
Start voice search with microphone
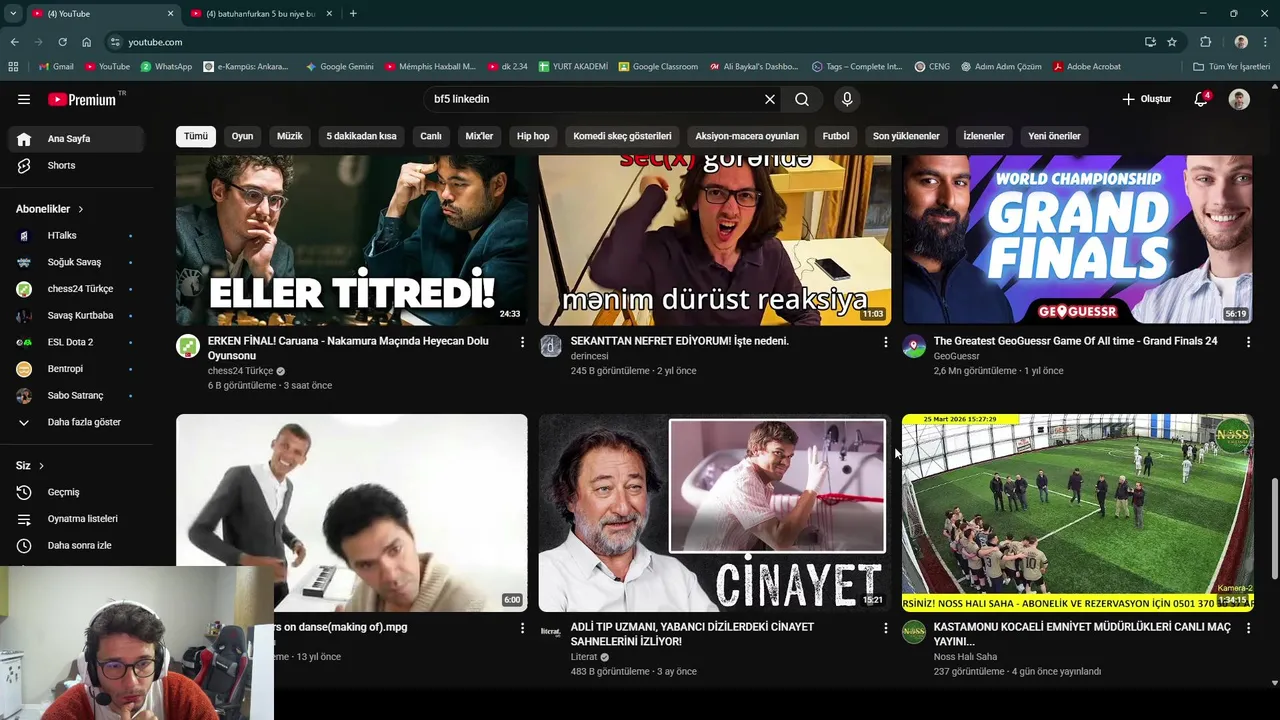click(x=847, y=99)
